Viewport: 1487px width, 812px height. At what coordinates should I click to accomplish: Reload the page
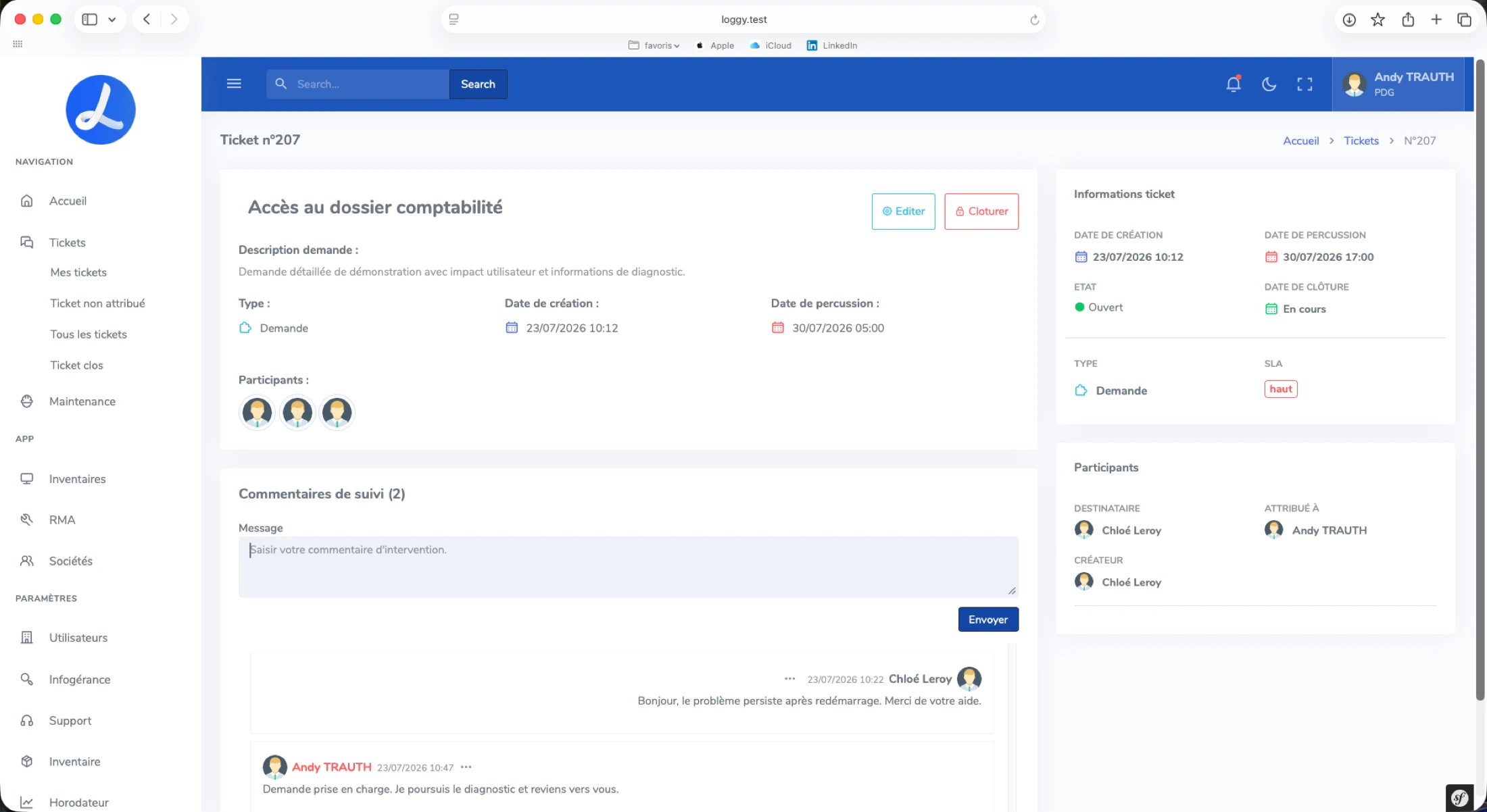pos(1034,20)
